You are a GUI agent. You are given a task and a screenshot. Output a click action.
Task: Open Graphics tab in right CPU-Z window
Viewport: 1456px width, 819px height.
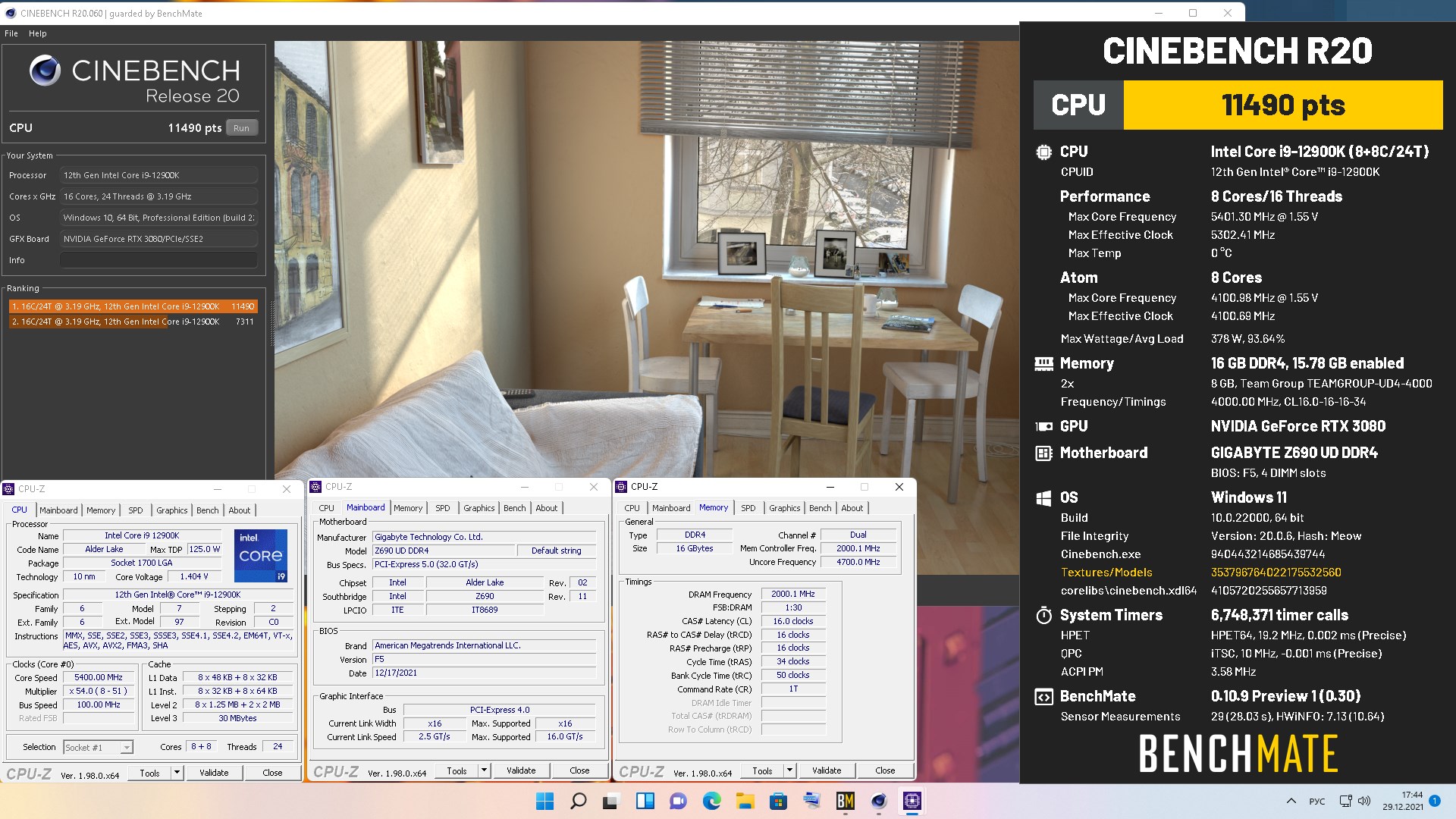784,508
